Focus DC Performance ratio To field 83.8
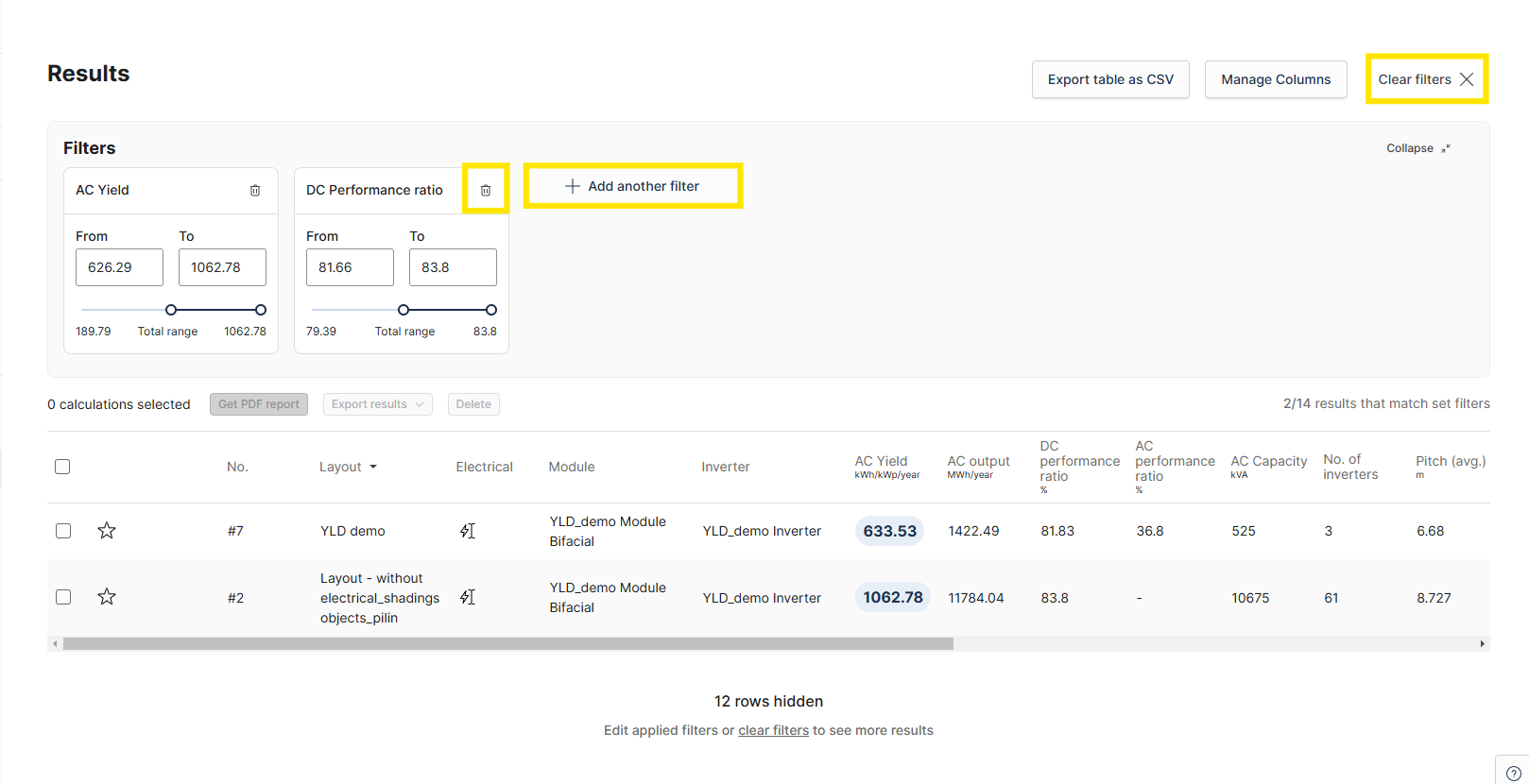Screen dimensions: 1529x784 coord(453,267)
